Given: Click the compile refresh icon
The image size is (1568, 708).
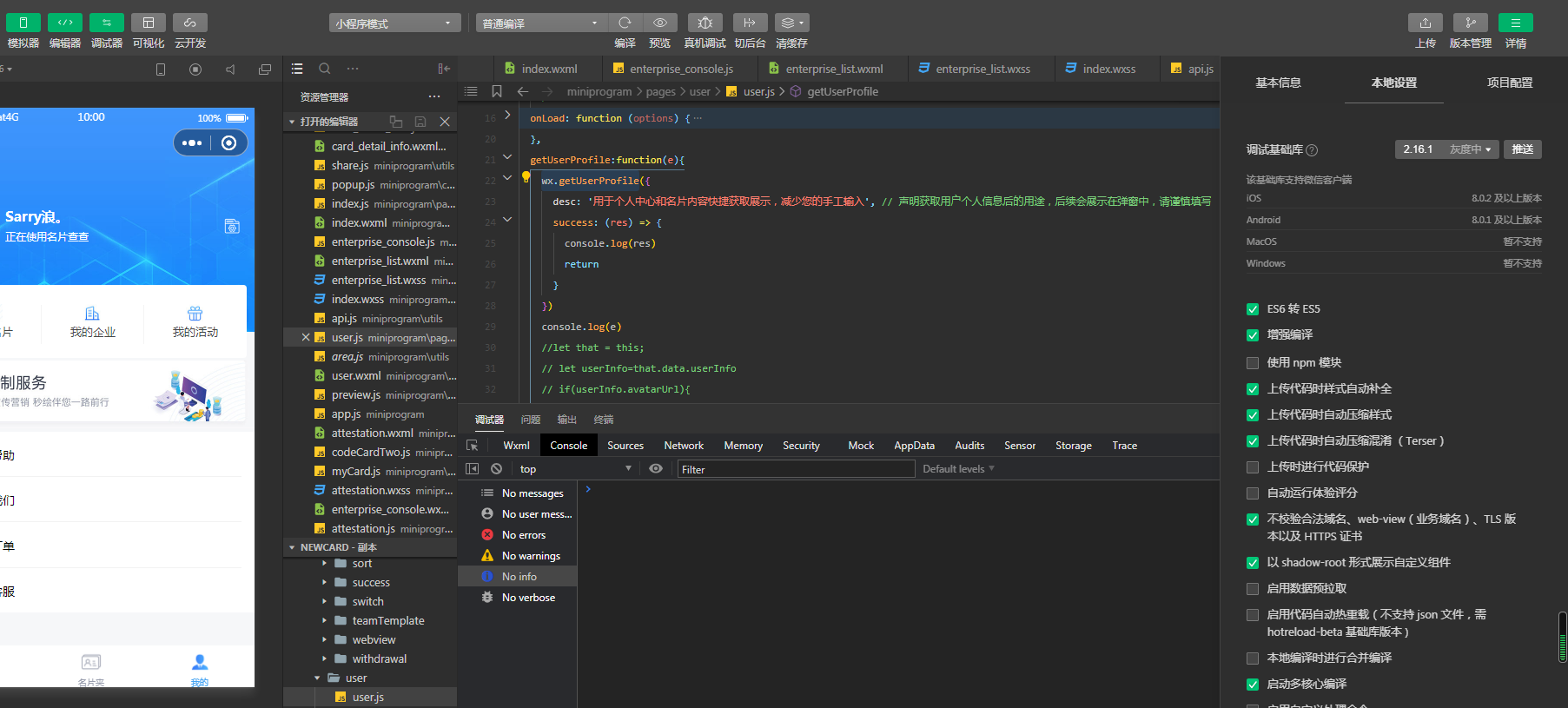Looking at the screenshot, I should coord(625,23).
